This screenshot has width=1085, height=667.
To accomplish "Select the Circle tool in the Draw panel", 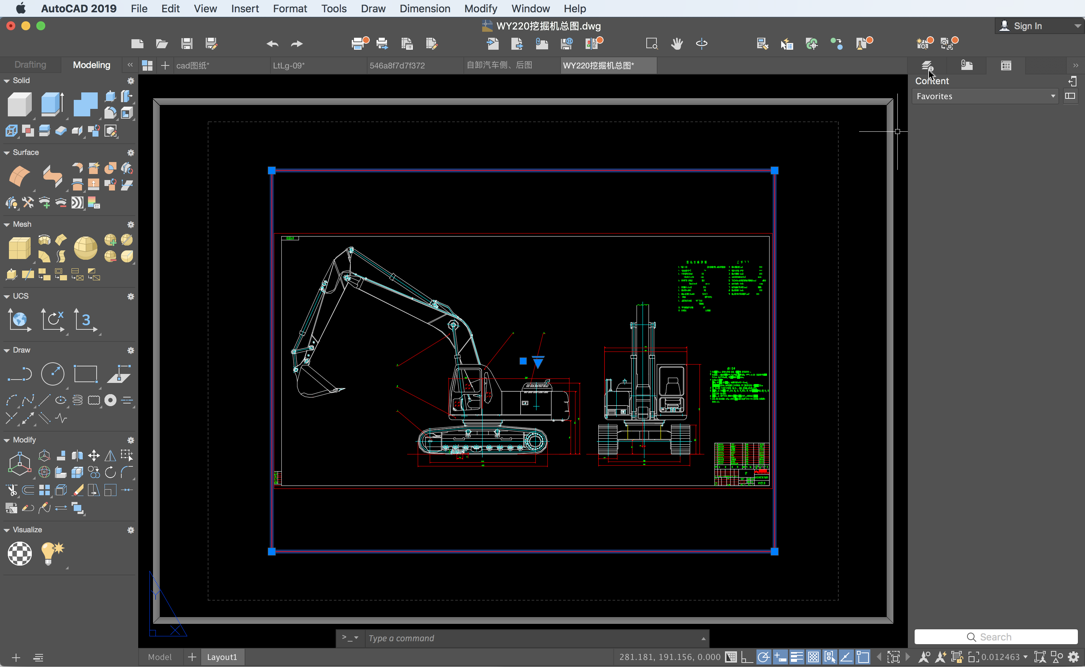I will (51, 373).
